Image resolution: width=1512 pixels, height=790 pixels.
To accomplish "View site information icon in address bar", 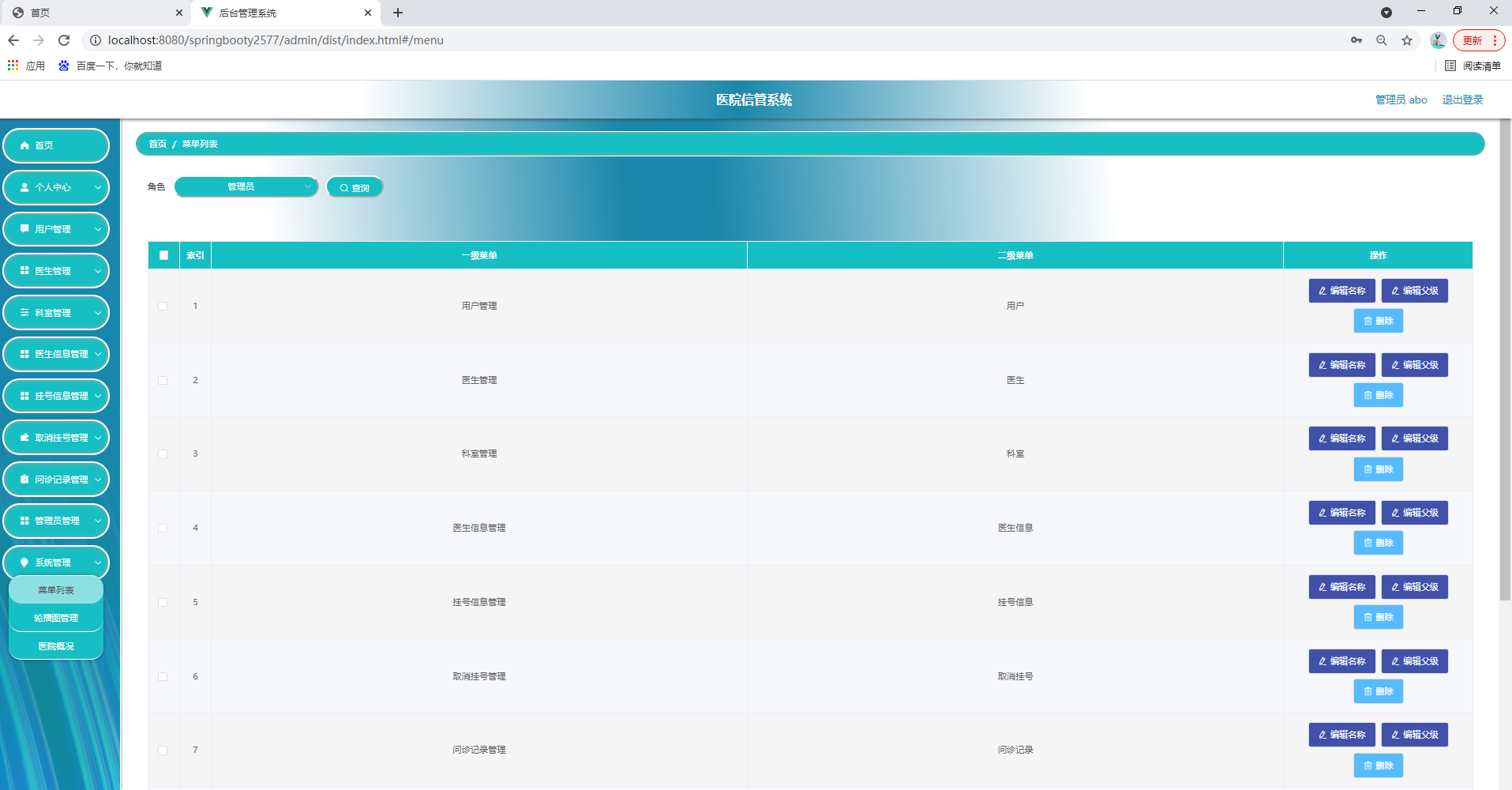I will pos(96,40).
